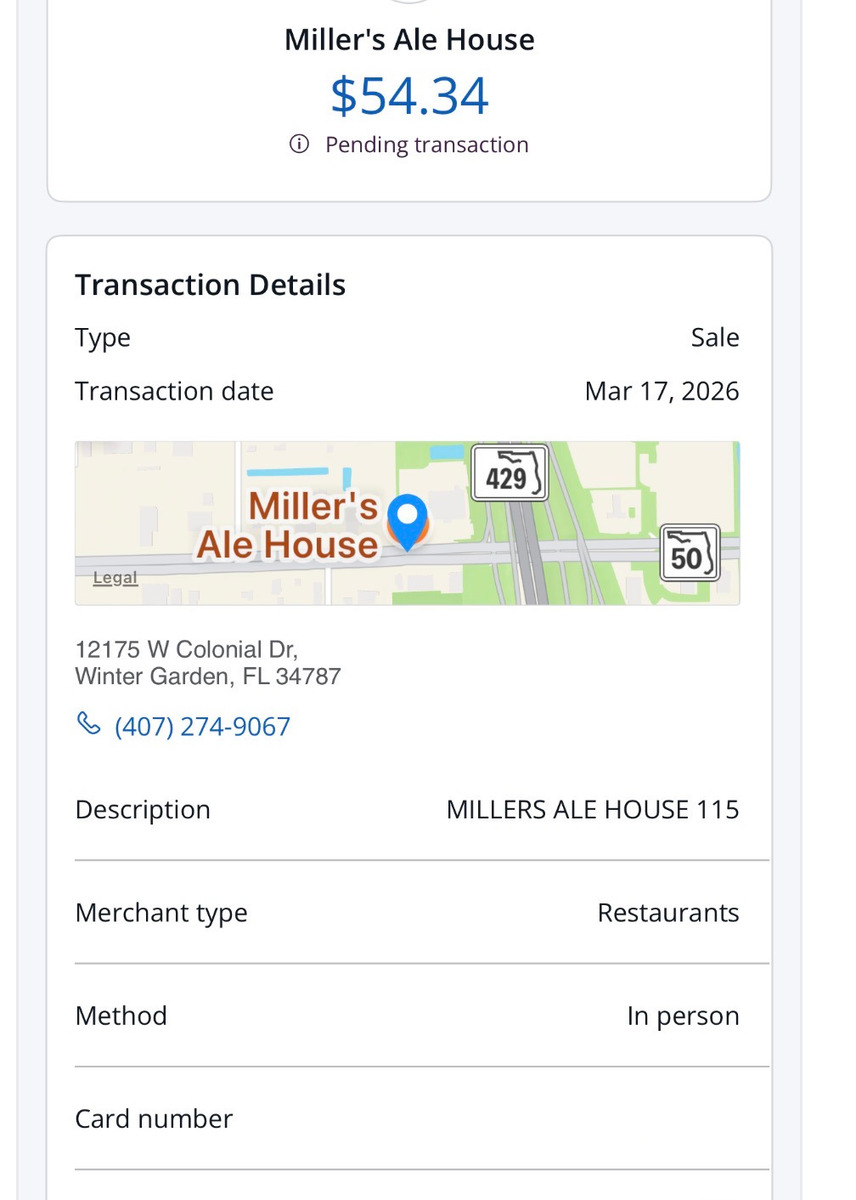
Task: Tap the Miller's Ale House map label
Action: pyautogui.click(x=290, y=525)
